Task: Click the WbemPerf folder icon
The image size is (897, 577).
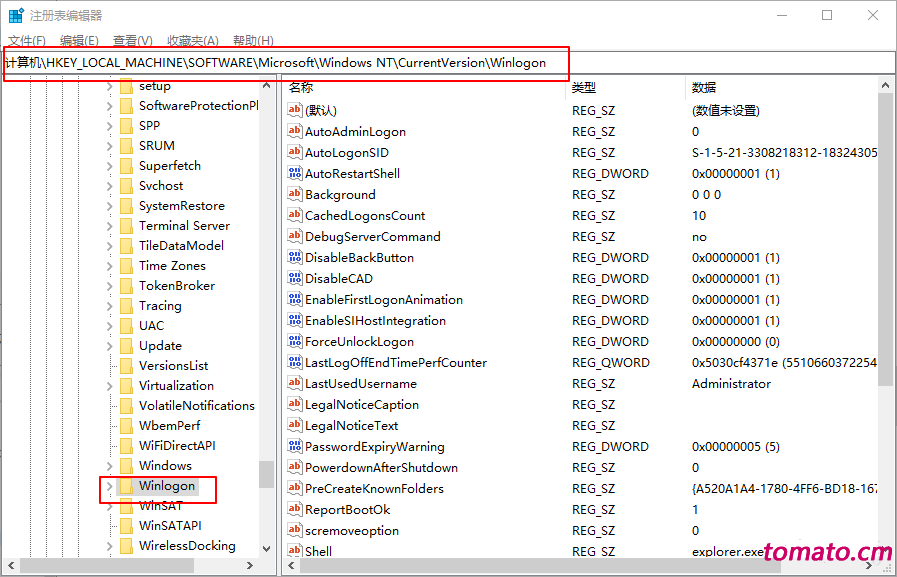Action: (126, 426)
